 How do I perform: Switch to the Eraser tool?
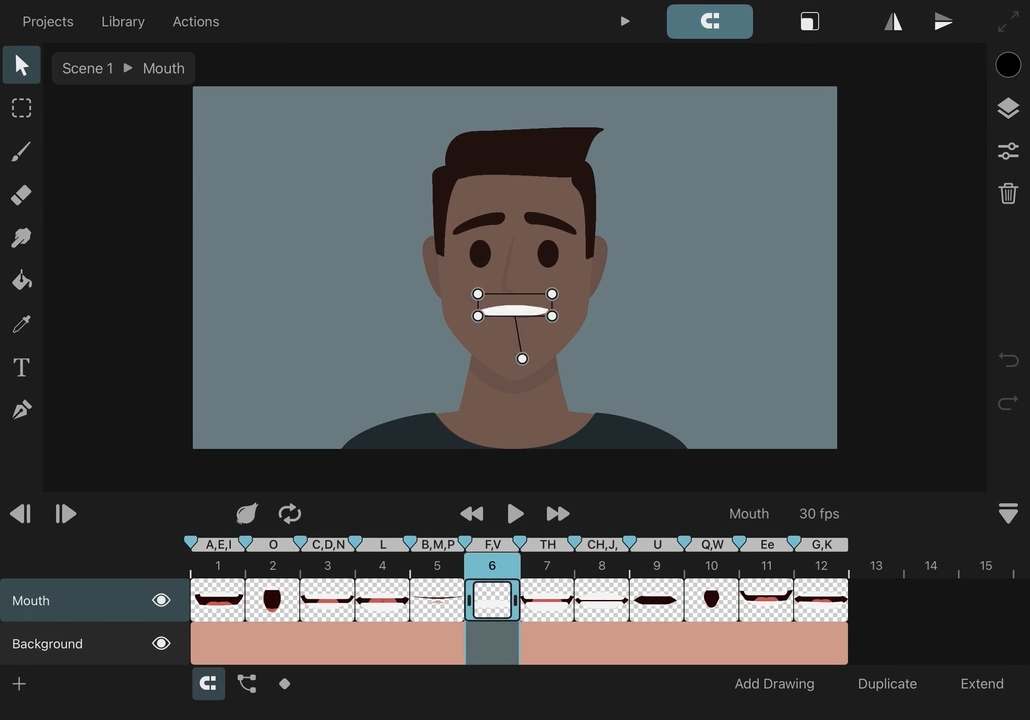tap(21, 194)
